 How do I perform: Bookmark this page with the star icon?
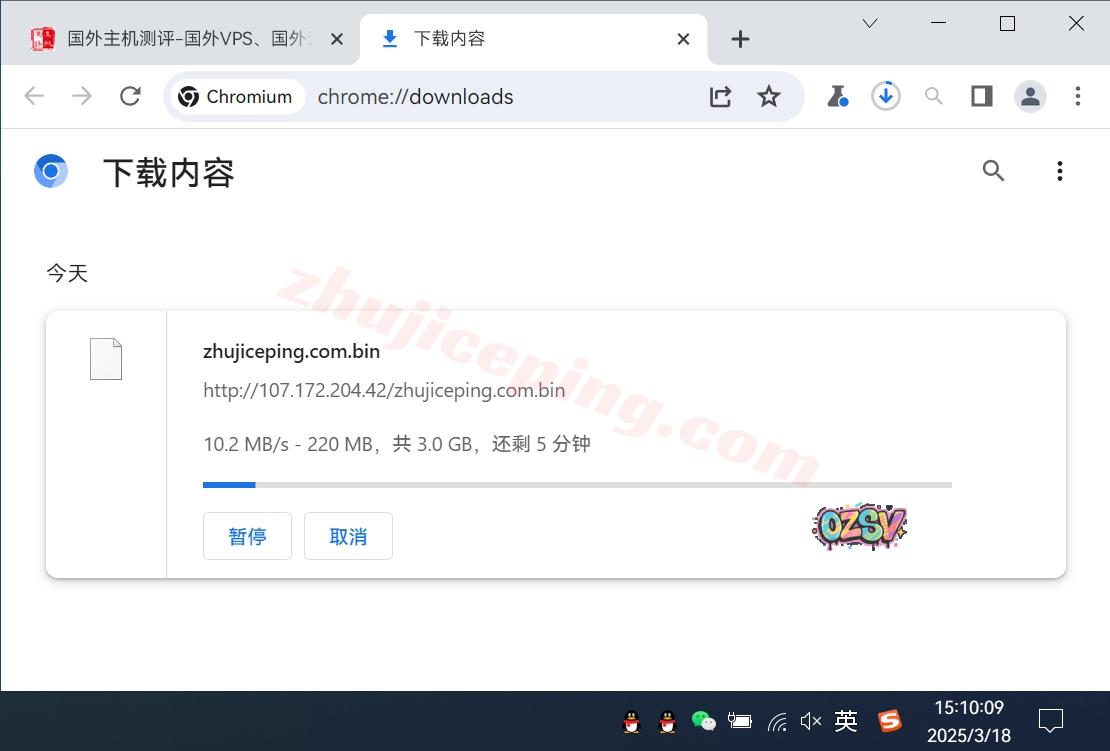768,96
